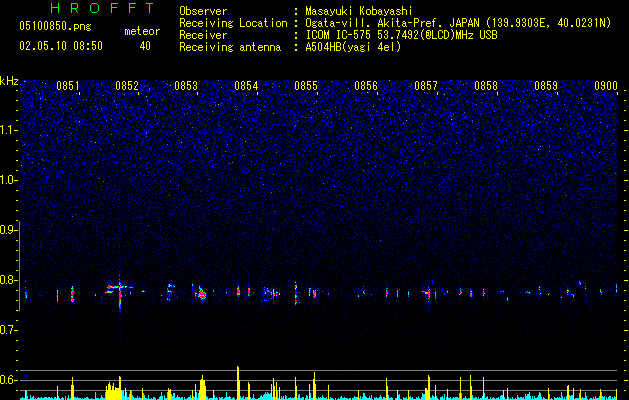Click the 0856 time marker
This screenshot has width=629, height=400.
pyautogui.click(x=366, y=86)
